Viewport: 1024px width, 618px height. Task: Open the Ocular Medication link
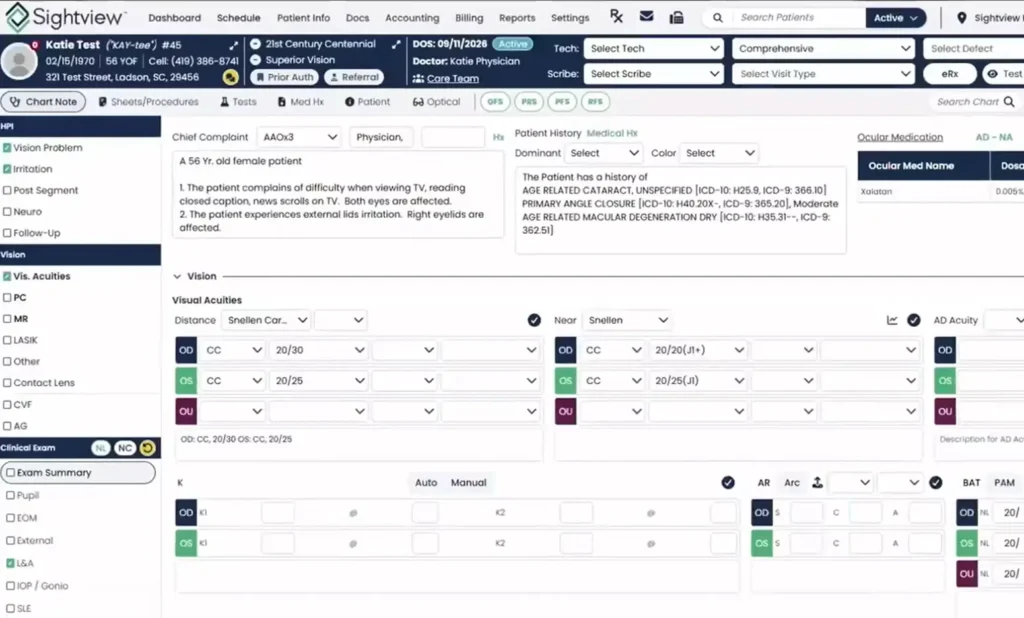click(900, 137)
